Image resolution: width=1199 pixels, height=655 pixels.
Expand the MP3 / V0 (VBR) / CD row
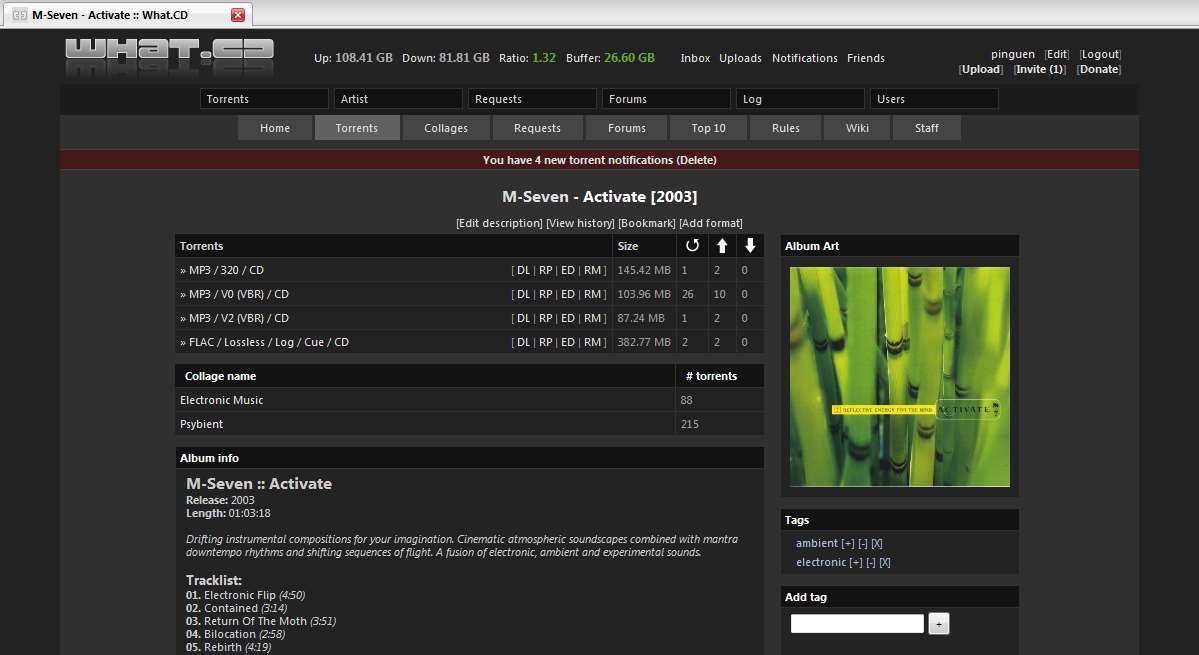tap(239, 294)
